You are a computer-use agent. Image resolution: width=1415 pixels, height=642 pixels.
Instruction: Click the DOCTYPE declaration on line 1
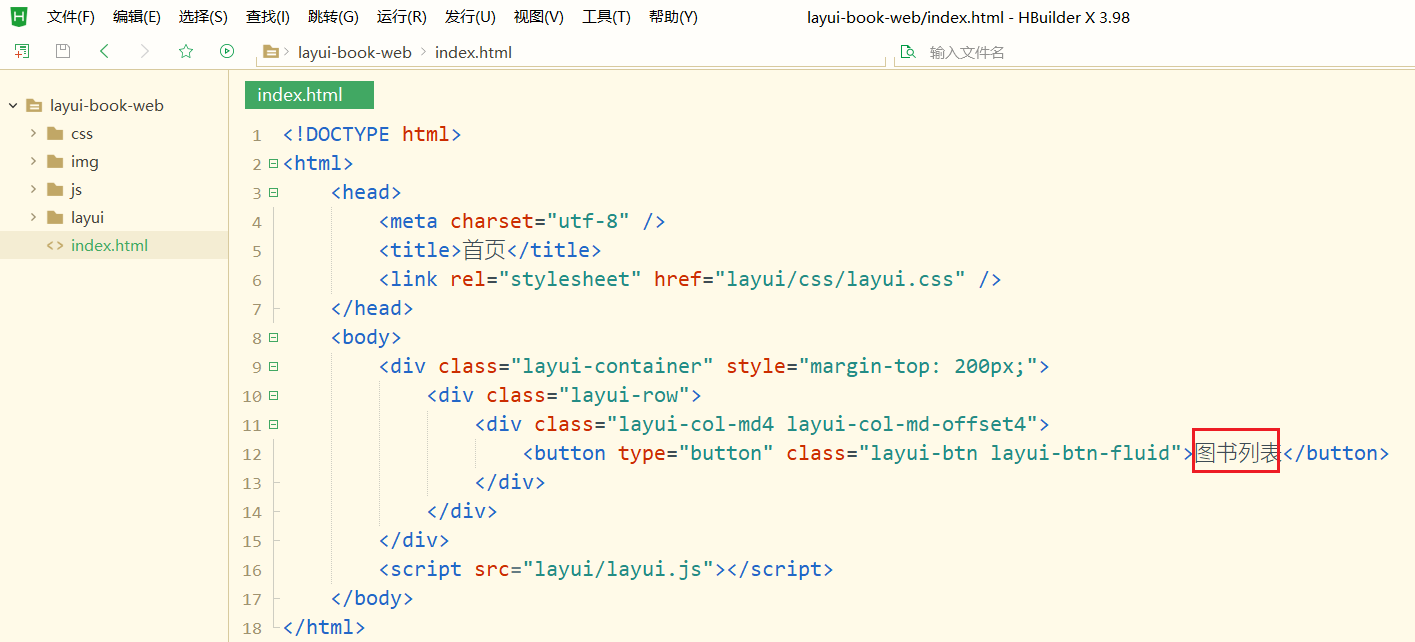(x=372, y=134)
